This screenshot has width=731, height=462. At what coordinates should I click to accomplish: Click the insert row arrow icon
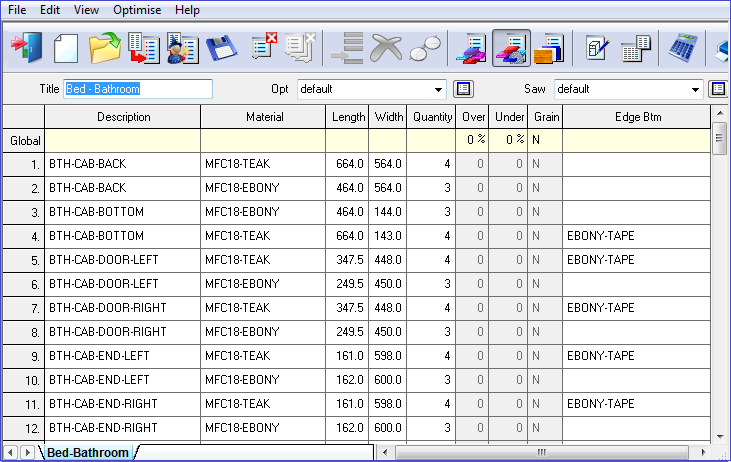click(347, 48)
